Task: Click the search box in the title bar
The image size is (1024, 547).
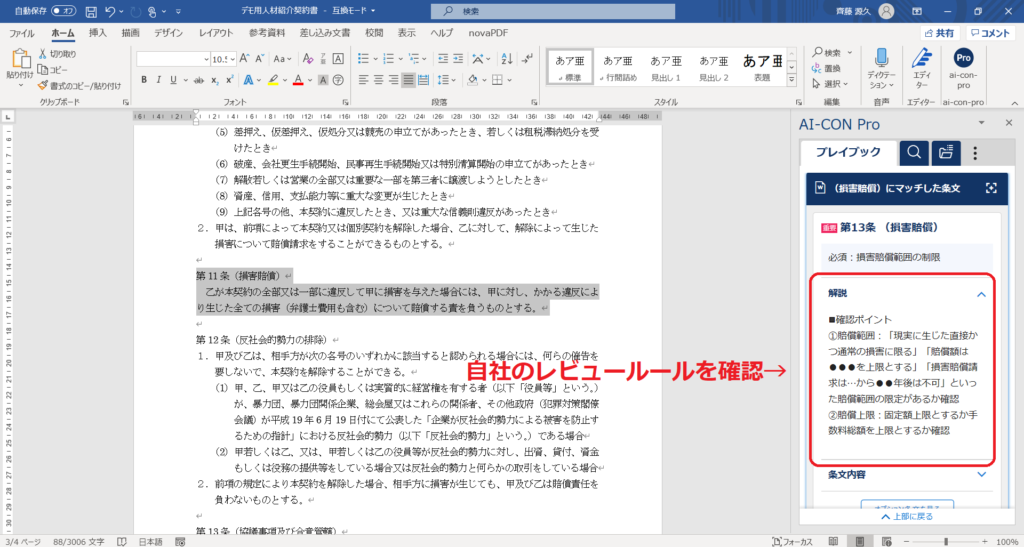Action: click(x=553, y=11)
